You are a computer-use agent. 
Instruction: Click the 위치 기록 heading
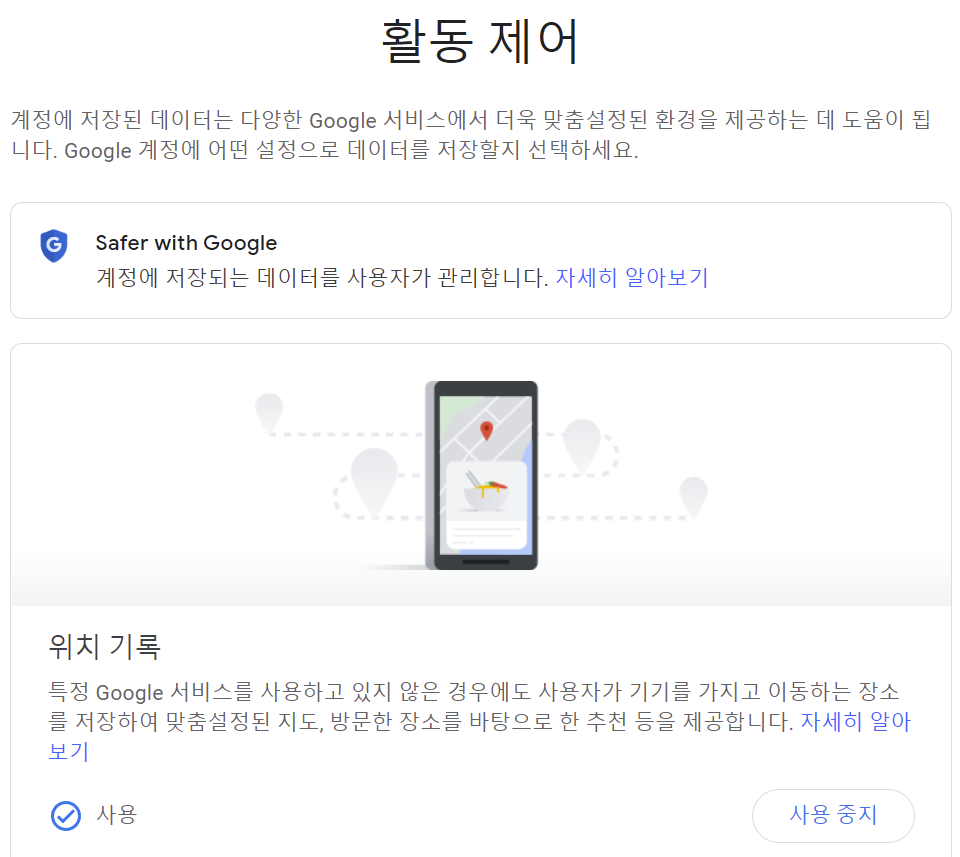pos(104,646)
